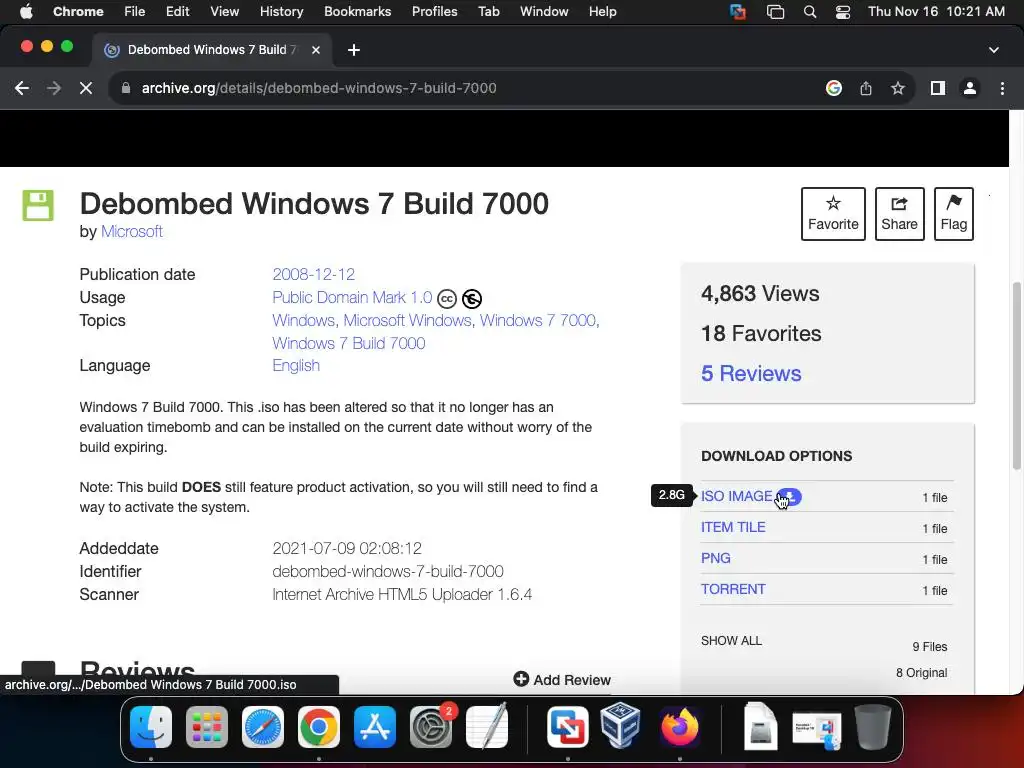Image resolution: width=1024 pixels, height=768 pixels.
Task: Open Chrome's three-dot menu
Action: (1002, 88)
